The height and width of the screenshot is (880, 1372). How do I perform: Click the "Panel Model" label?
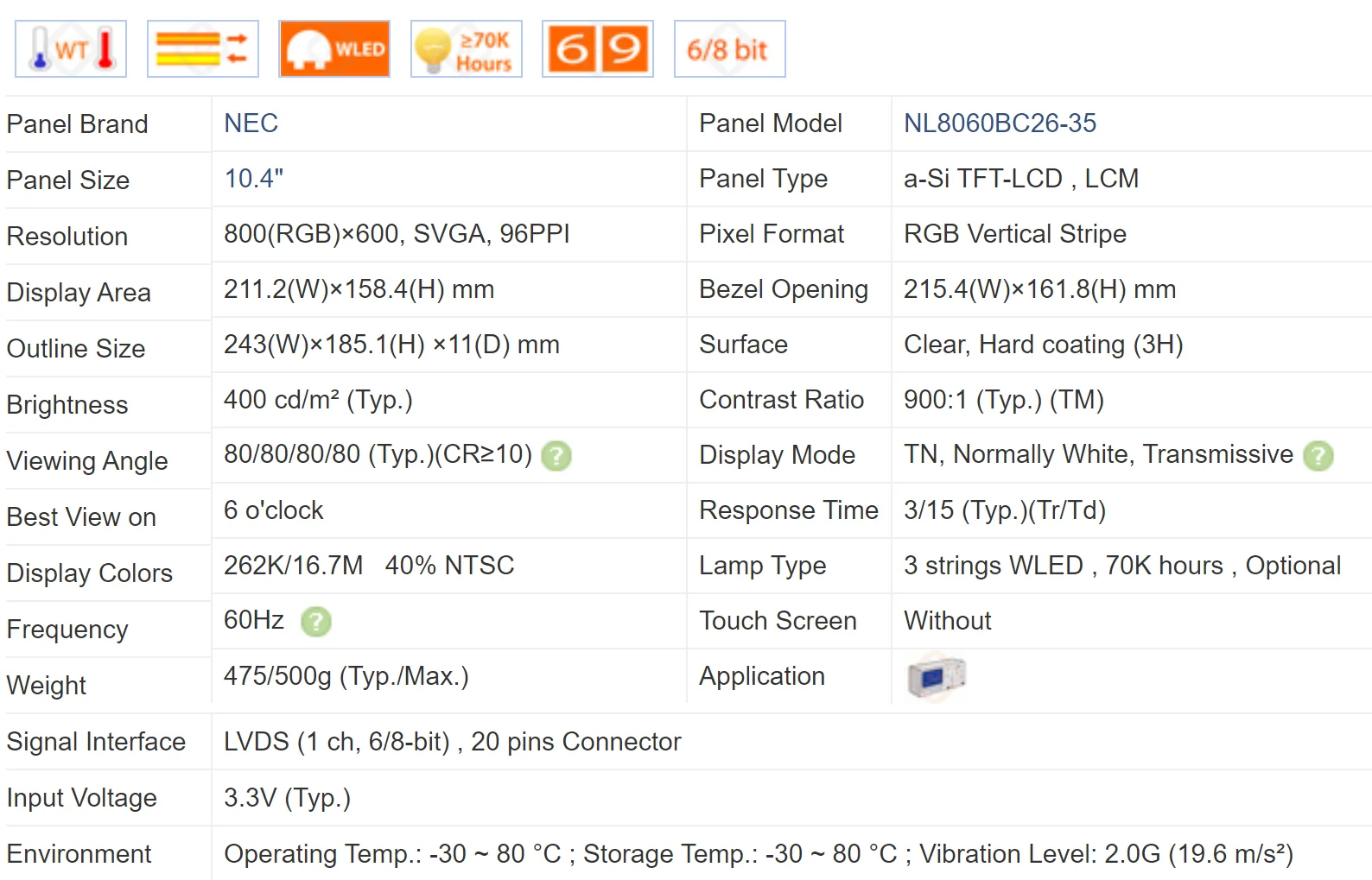tap(770, 123)
